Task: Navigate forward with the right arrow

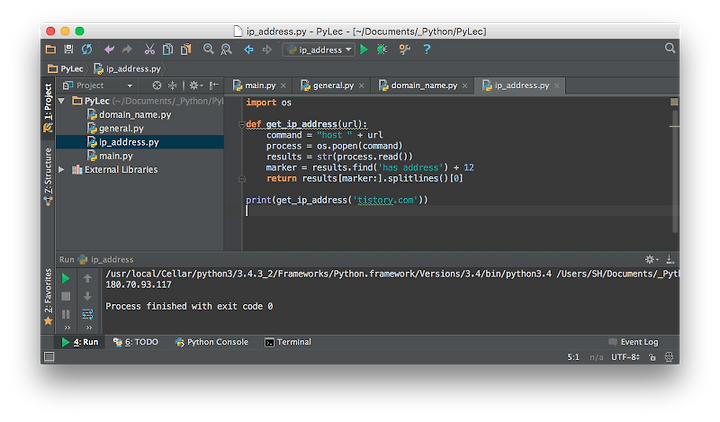Action: click(267, 49)
